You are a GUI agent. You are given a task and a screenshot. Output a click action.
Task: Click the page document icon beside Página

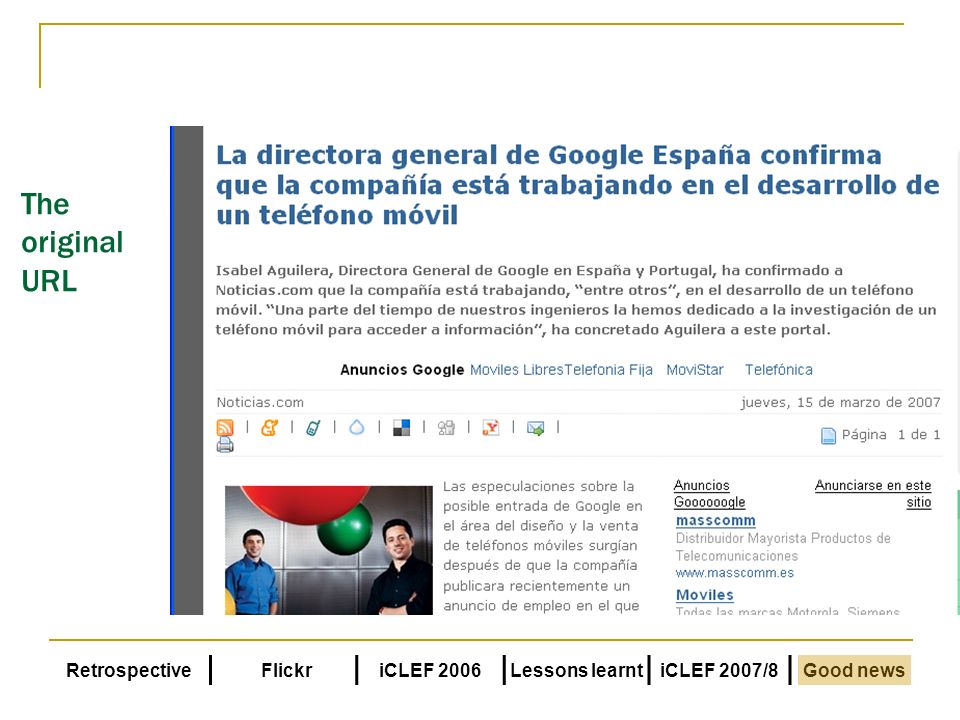coord(828,435)
